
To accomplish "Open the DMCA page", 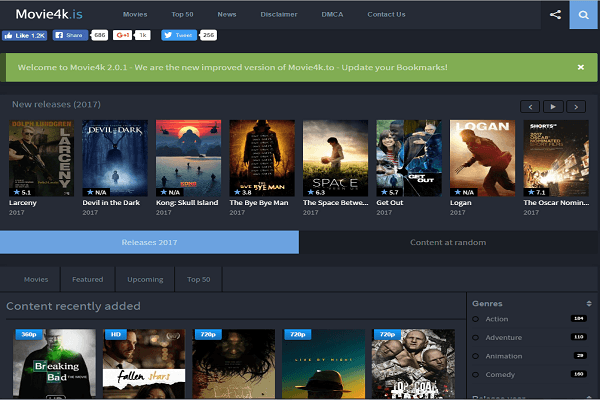I will click(x=332, y=15).
